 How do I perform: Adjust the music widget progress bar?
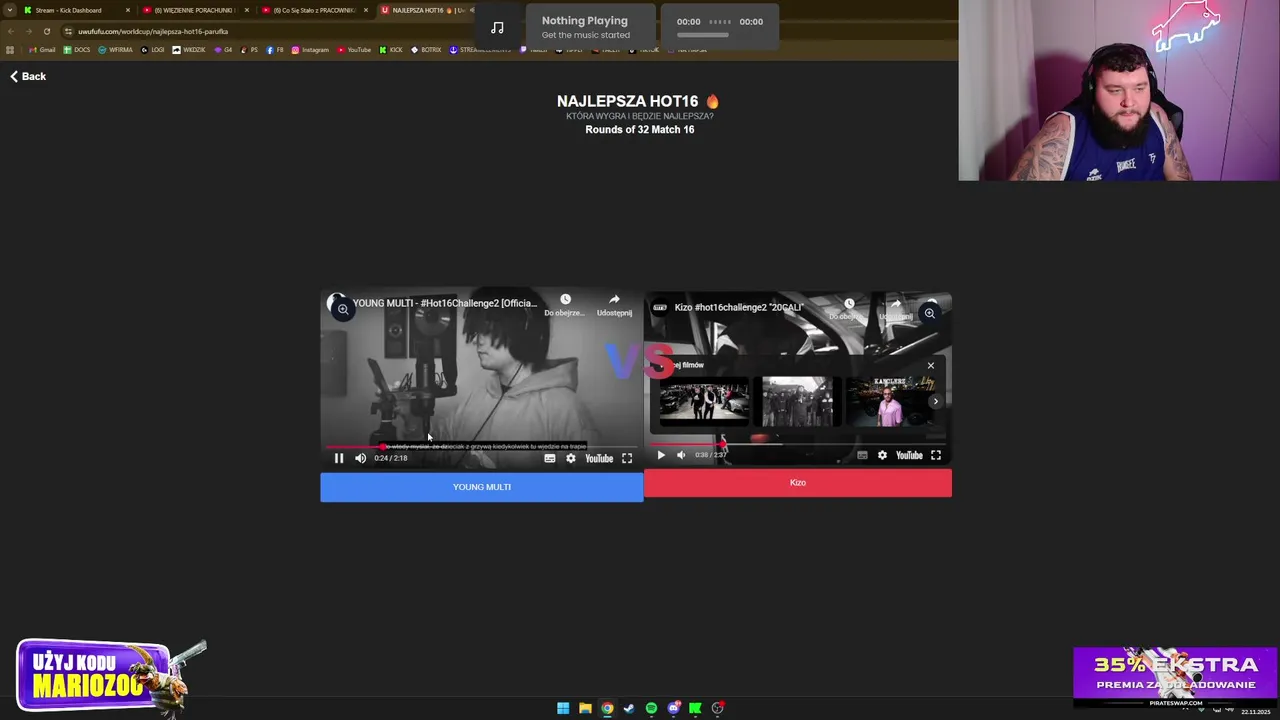(703, 35)
